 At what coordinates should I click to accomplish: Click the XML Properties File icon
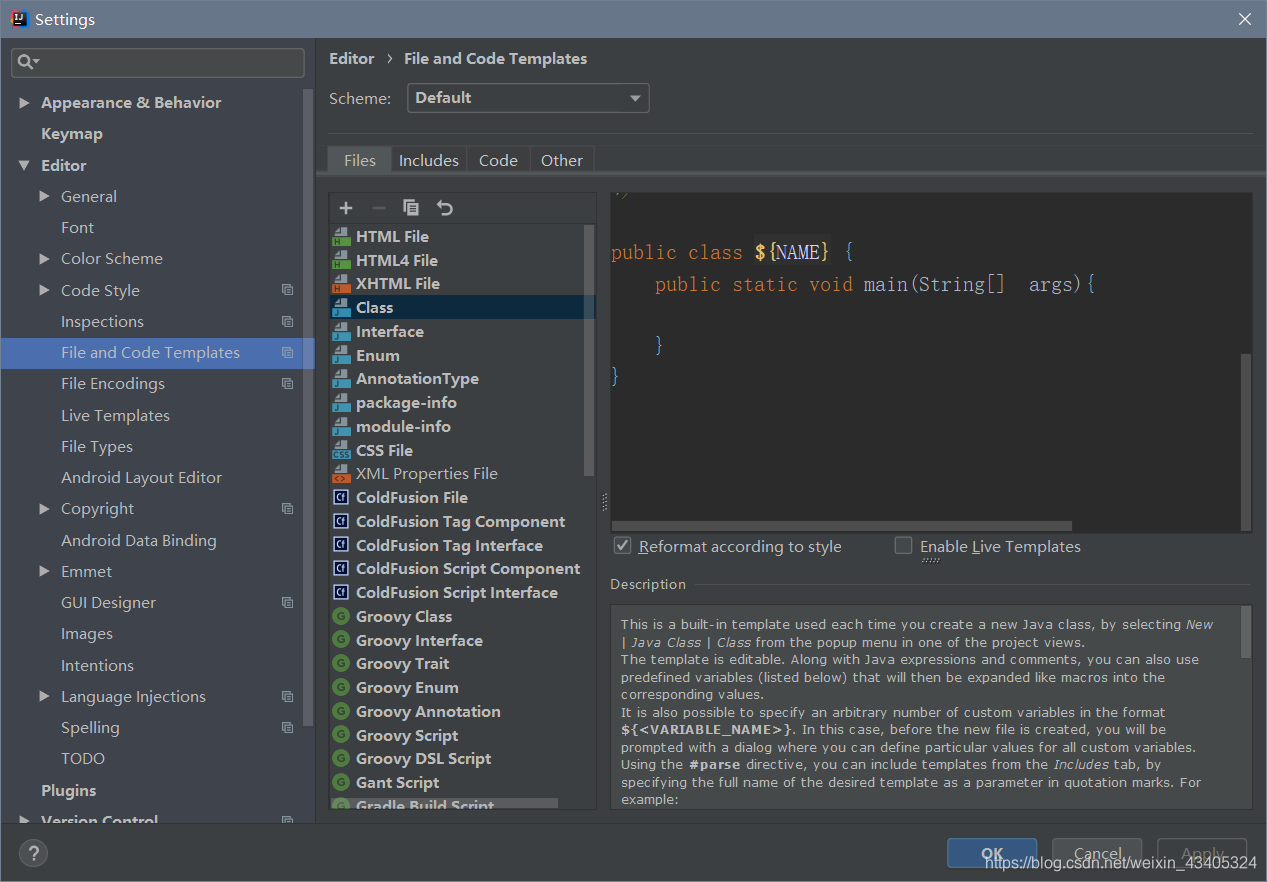click(x=341, y=474)
